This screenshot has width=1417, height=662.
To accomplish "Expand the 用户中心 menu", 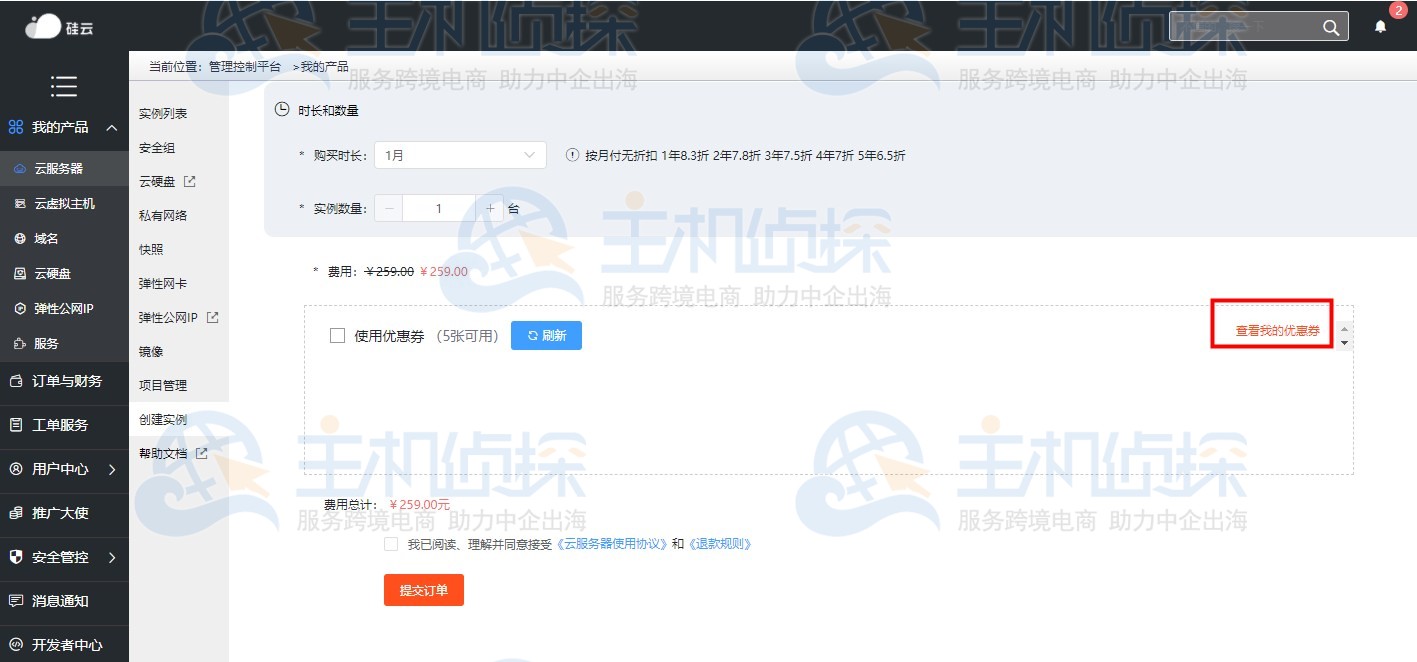I will click(x=64, y=468).
